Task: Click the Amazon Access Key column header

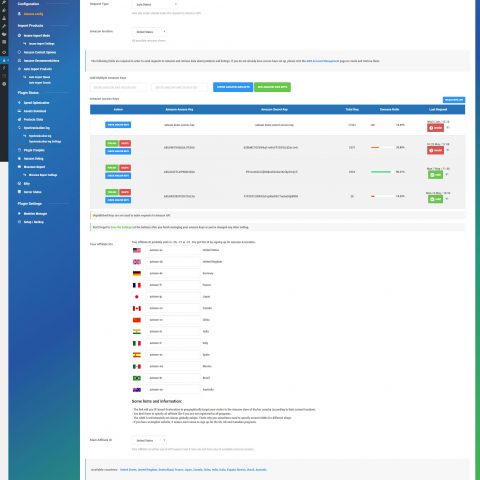Action: pyautogui.click(x=179, y=110)
